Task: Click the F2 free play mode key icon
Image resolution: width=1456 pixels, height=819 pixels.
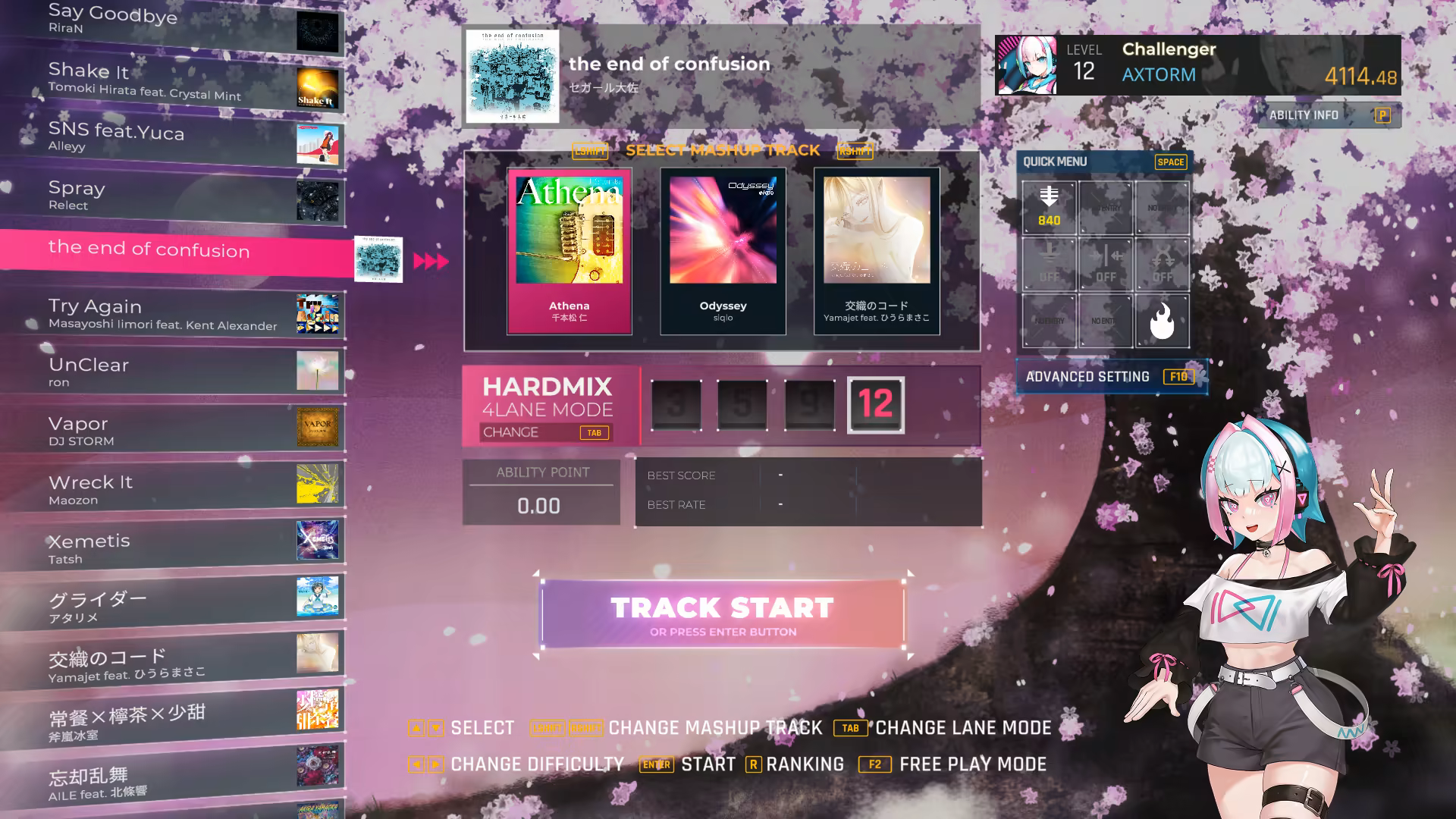Action: pos(874,764)
